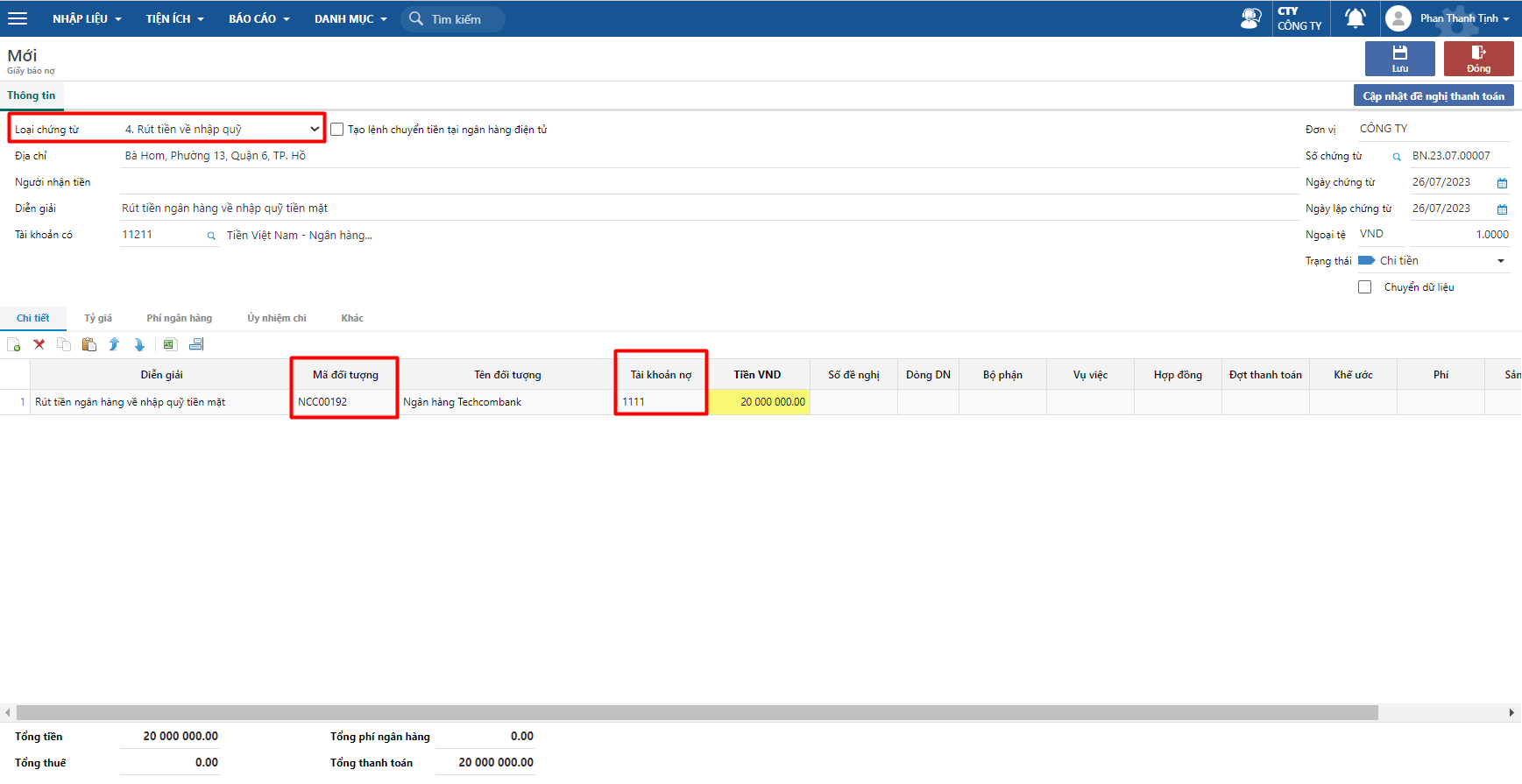The height and width of the screenshot is (784, 1522).
Task: Open Phan Thanh Tịnh user menu
Action: [x=1448, y=18]
